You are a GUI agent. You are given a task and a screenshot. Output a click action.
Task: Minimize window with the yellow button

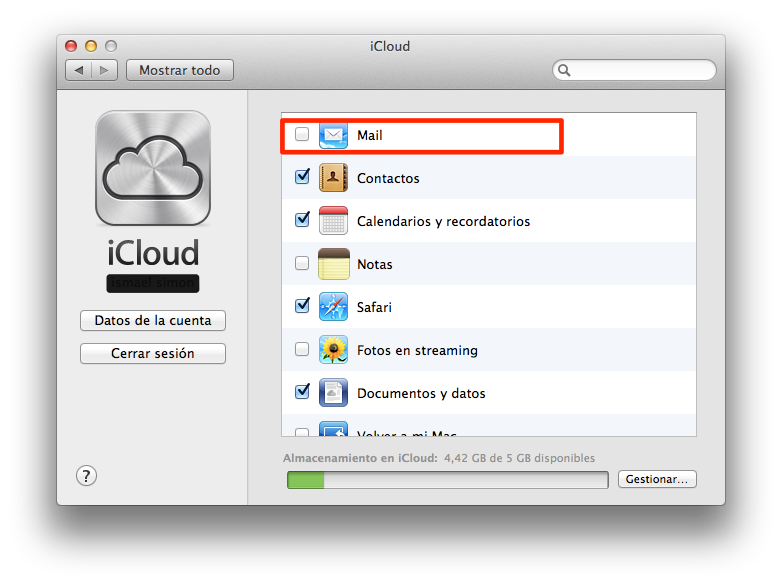coord(91,46)
